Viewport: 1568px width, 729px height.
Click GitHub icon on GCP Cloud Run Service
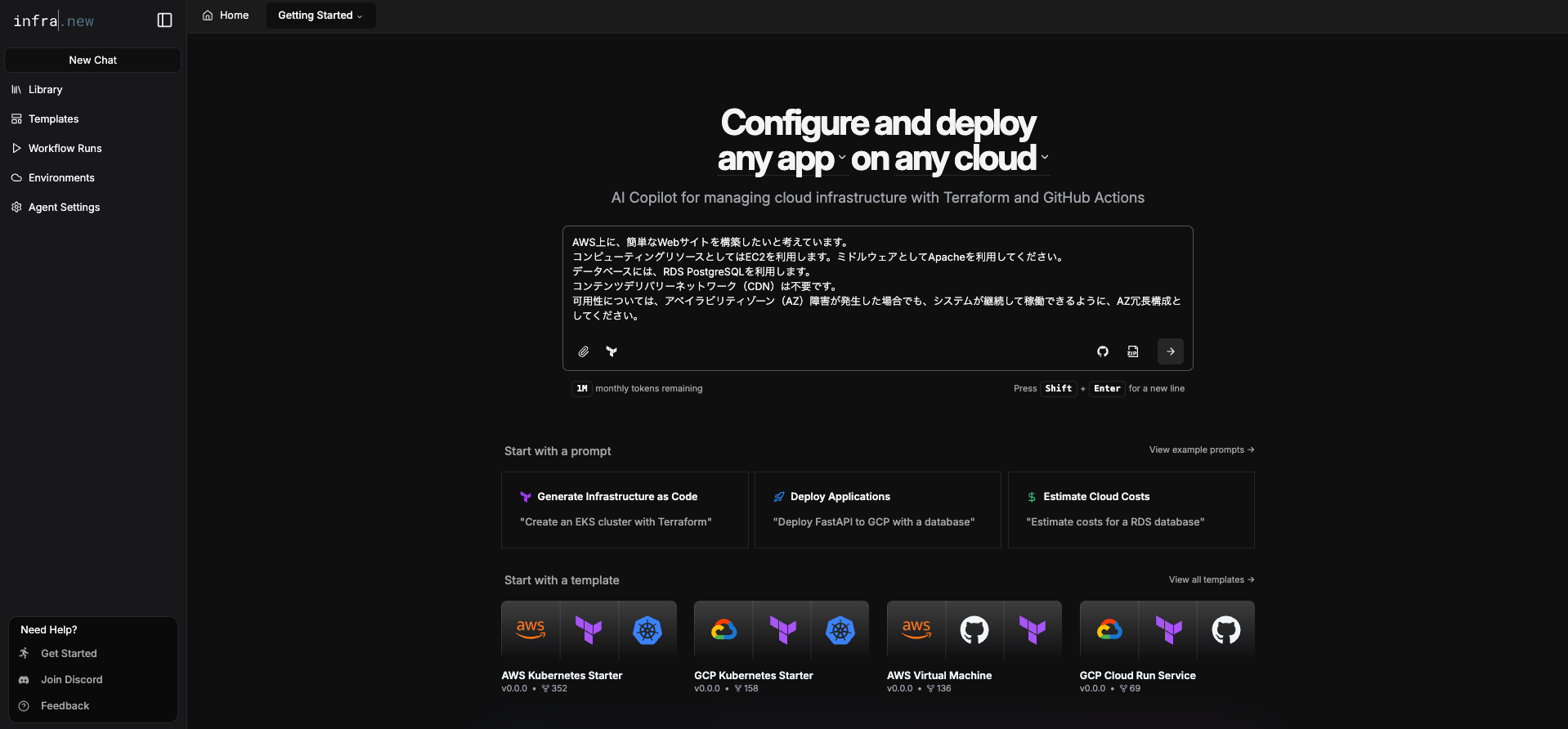pos(1226,630)
